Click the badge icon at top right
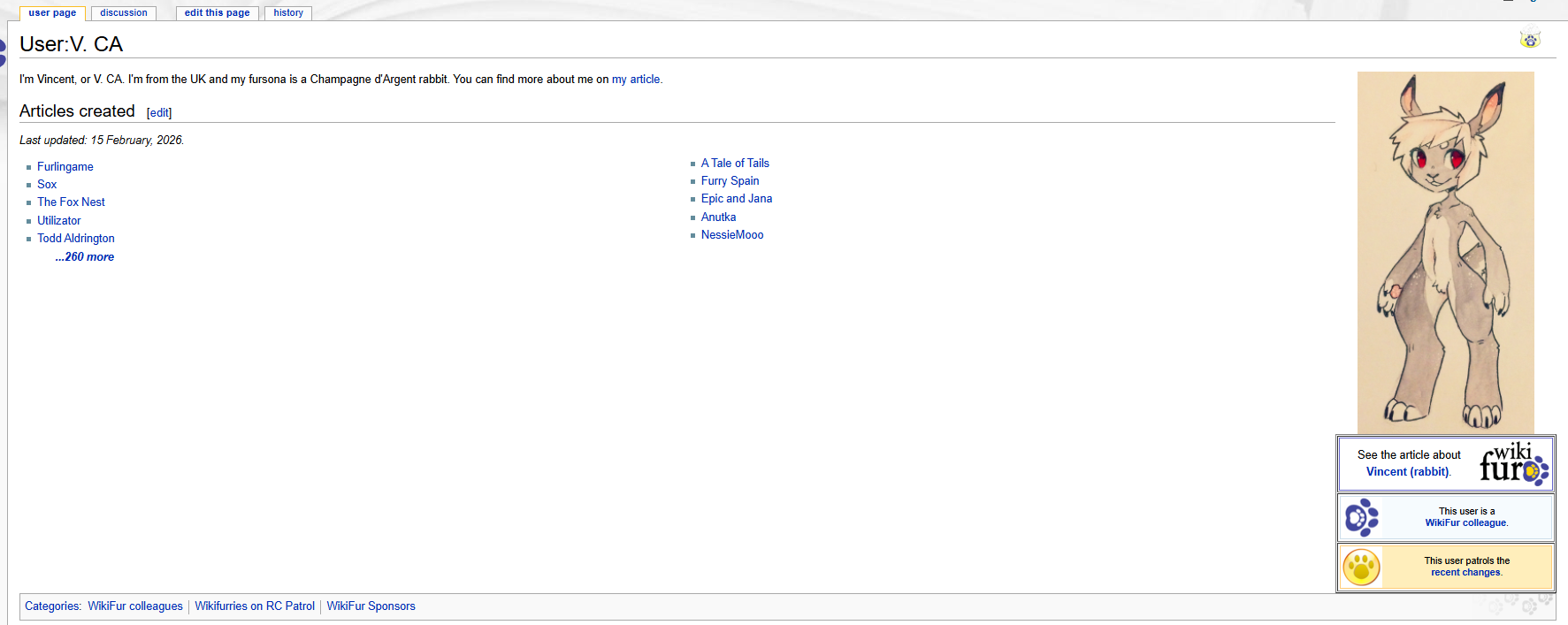1568x625 pixels. pos(1529,40)
